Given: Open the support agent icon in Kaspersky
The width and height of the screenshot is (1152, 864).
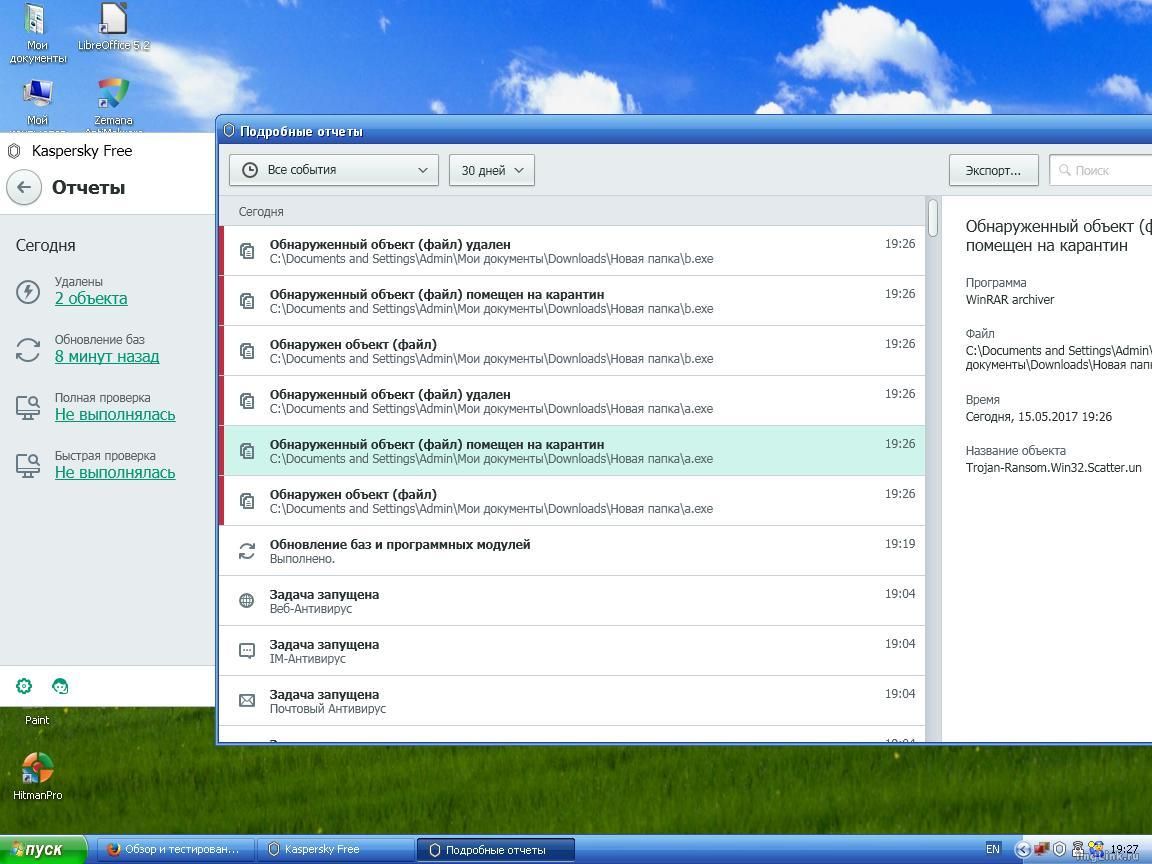Looking at the screenshot, I should click(60, 686).
